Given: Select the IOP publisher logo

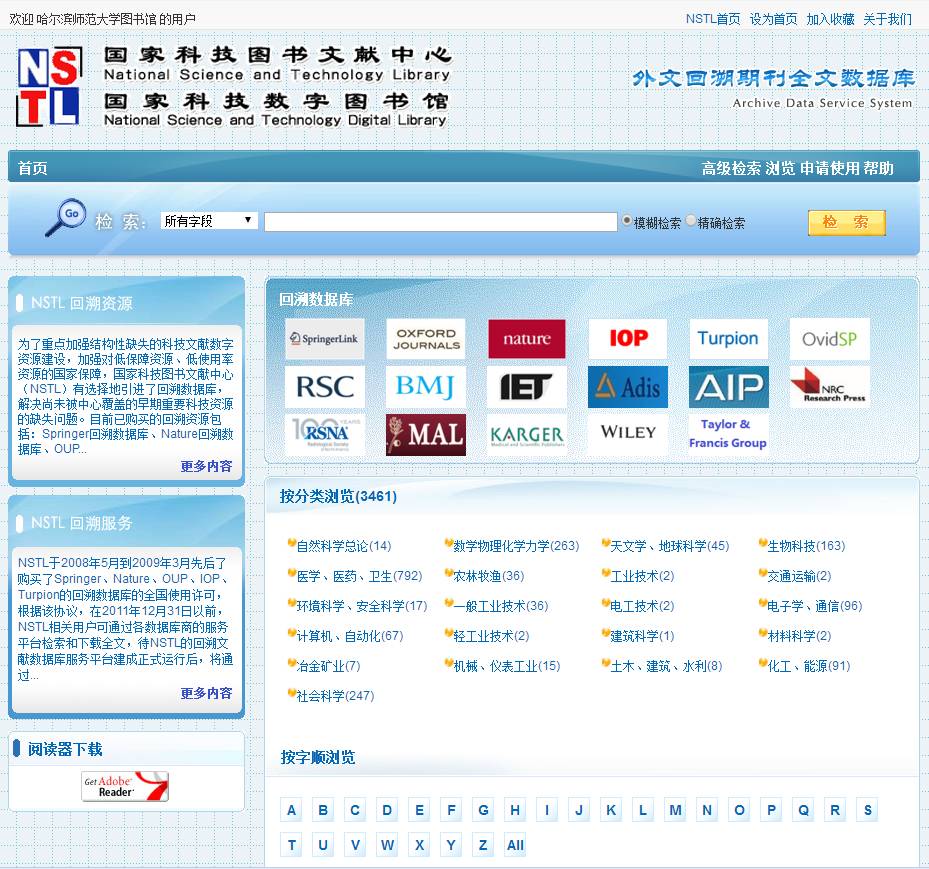Looking at the screenshot, I should 627,338.
